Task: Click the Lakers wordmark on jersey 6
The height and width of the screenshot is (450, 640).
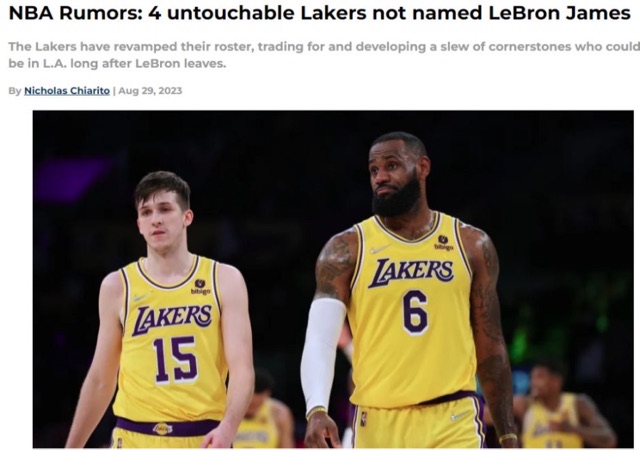Action: pos(411,273)
